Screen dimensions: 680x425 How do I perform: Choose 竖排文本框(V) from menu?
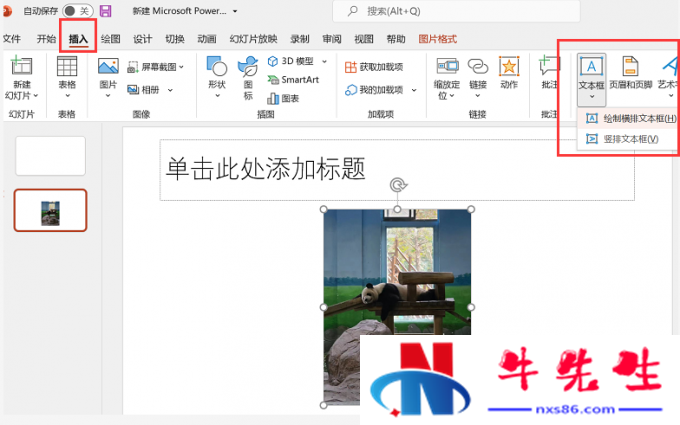coord(628,139)
